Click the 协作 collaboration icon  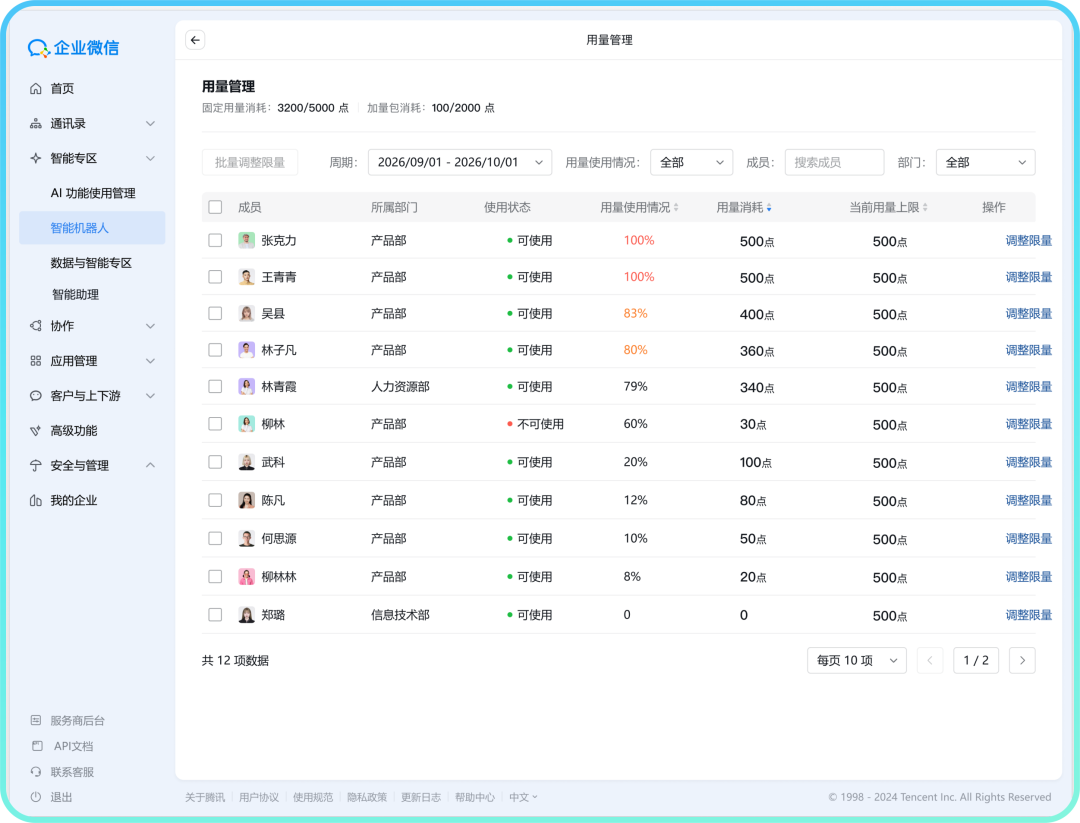point(36,326)
